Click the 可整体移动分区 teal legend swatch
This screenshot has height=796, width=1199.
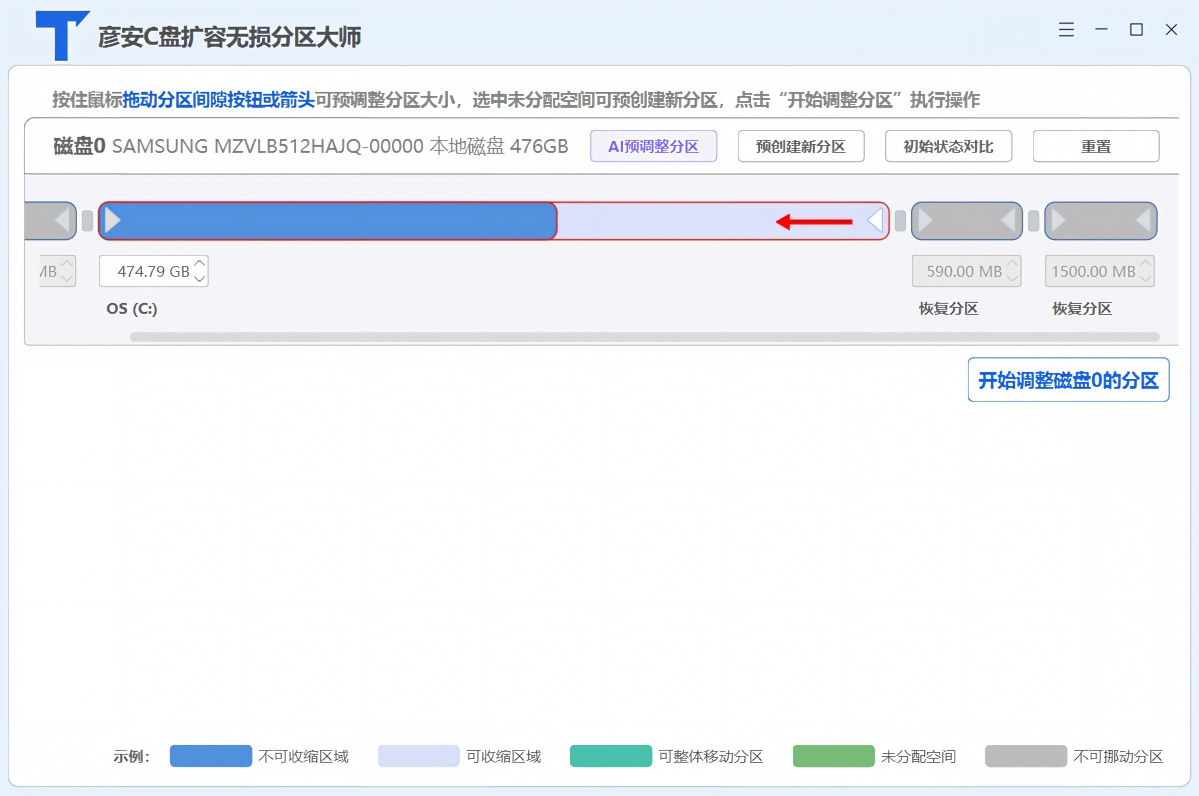[x=610, y=756]
